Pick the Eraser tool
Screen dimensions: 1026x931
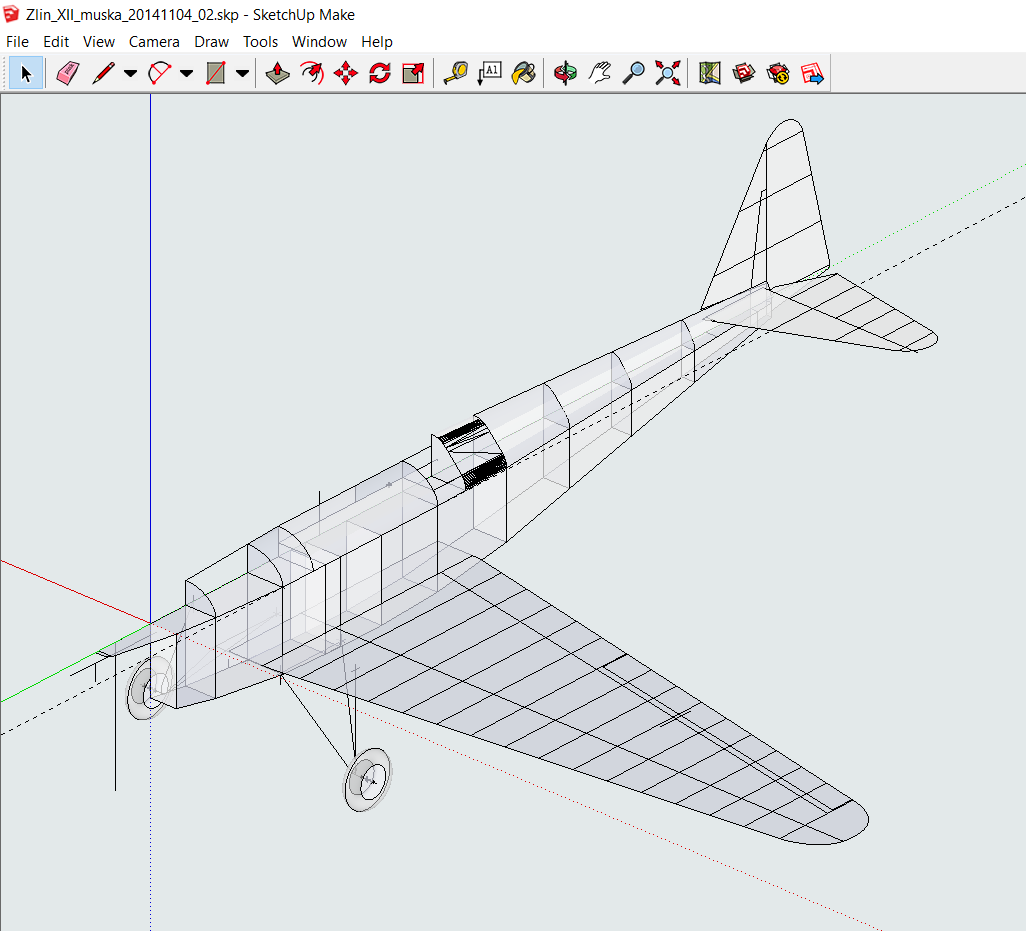pos(67,73)
